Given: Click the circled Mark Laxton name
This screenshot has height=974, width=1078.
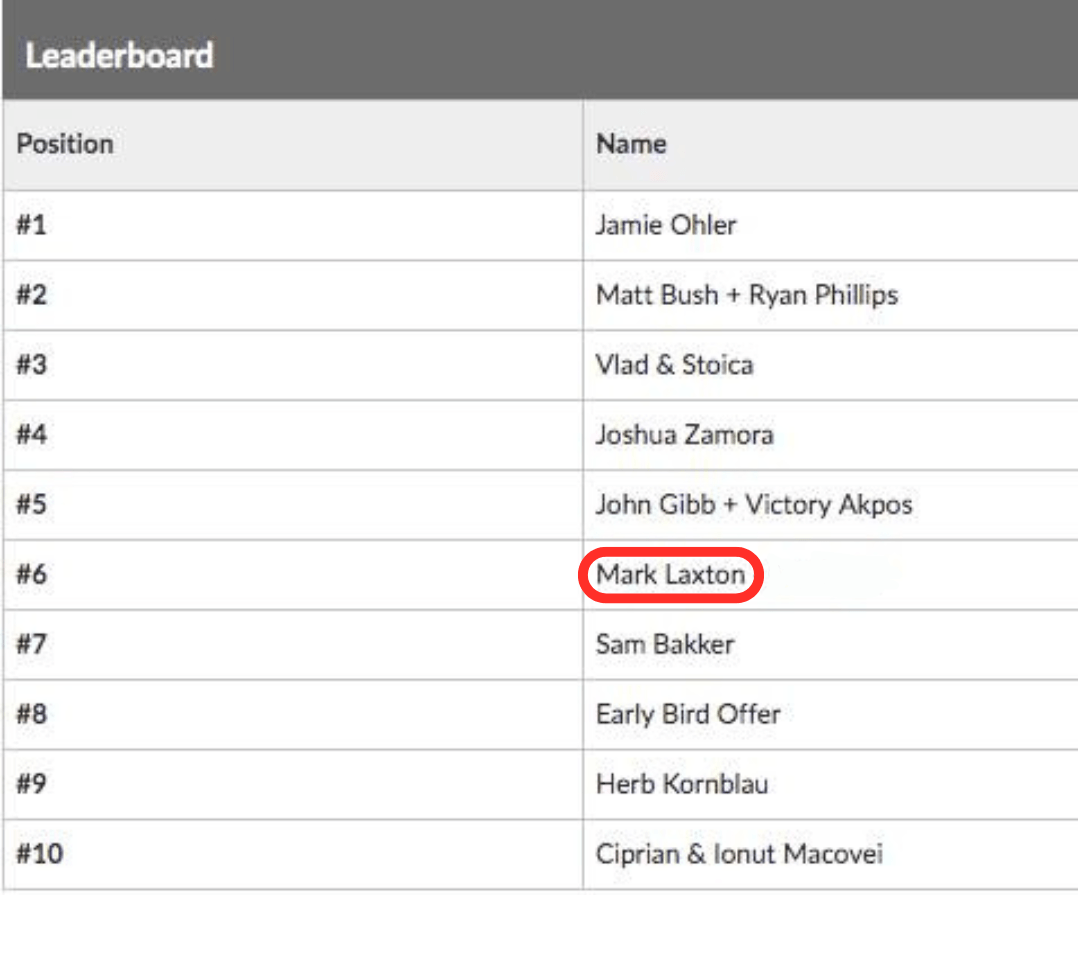Looking at the screenshot, I should (671, 575).
